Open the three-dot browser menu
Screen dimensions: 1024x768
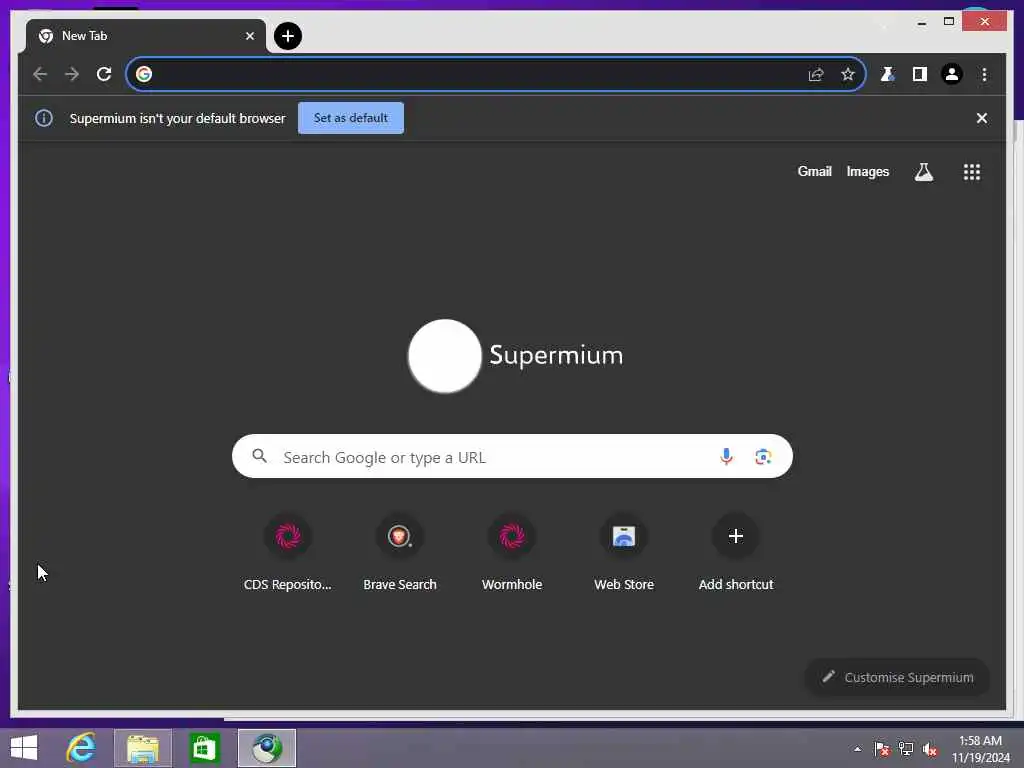point(984,74)
